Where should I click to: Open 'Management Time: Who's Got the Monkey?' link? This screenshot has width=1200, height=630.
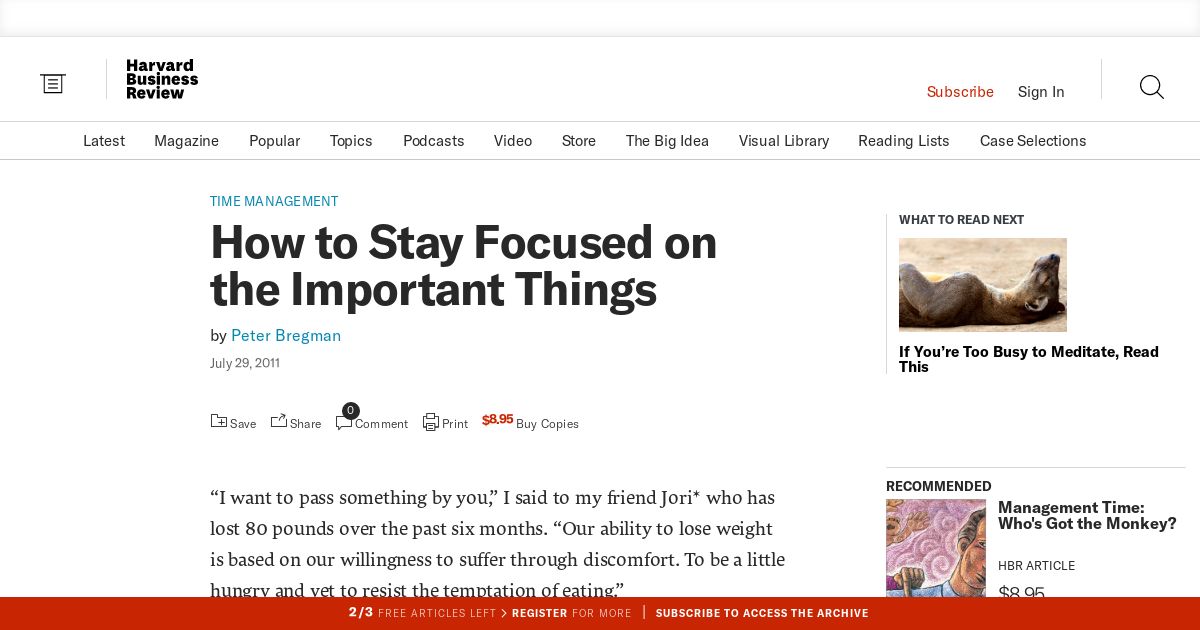pos(1087,515)
